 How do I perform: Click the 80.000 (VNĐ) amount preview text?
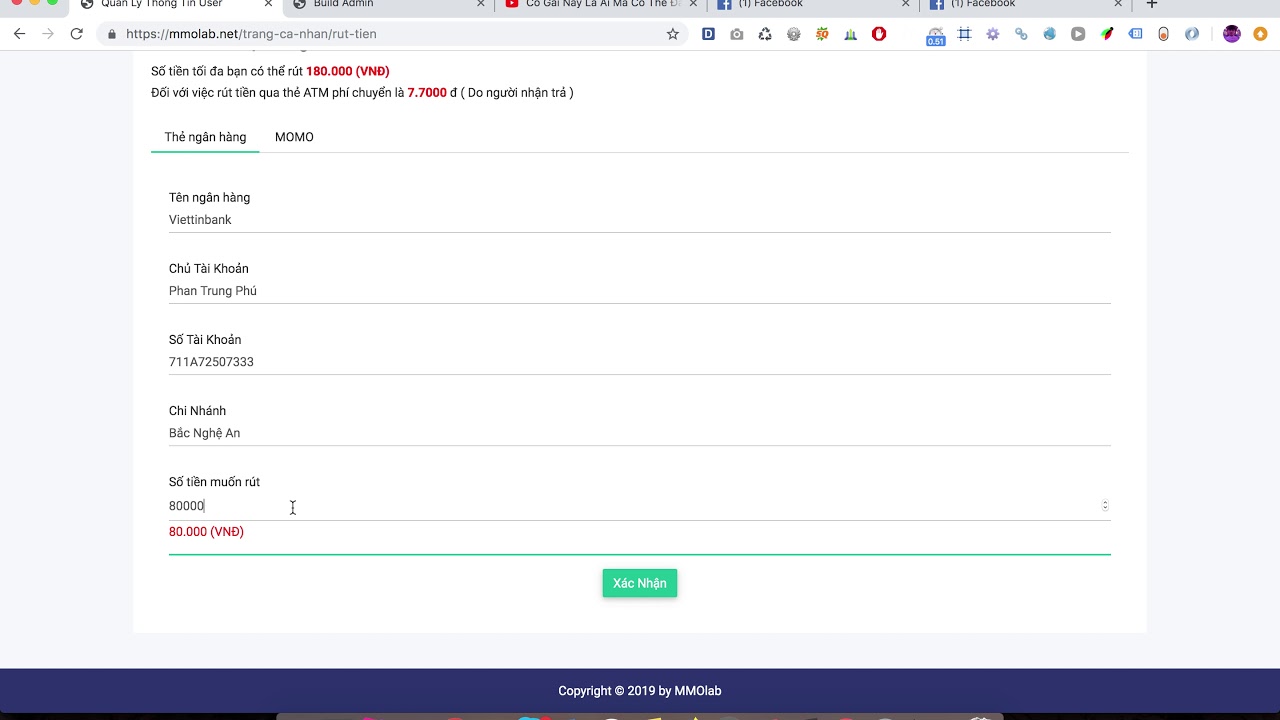[x=206, y=532]
